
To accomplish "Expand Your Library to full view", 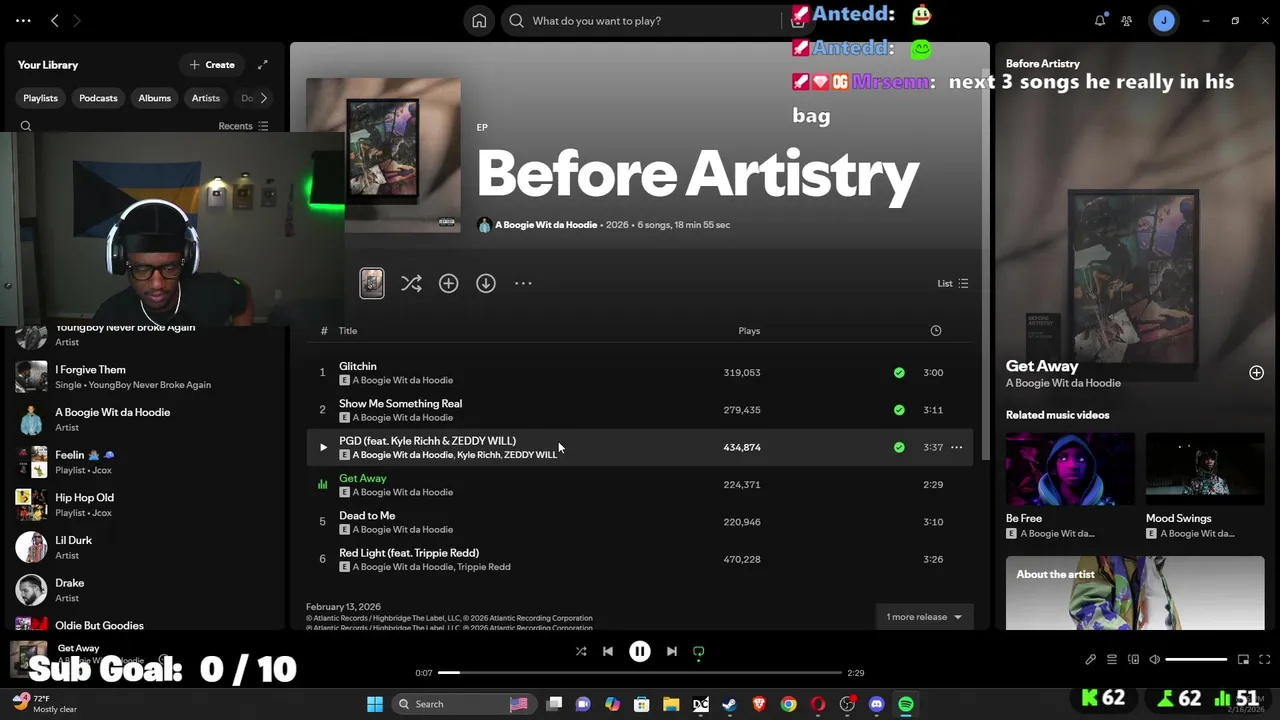I will (x=262, y=65).
